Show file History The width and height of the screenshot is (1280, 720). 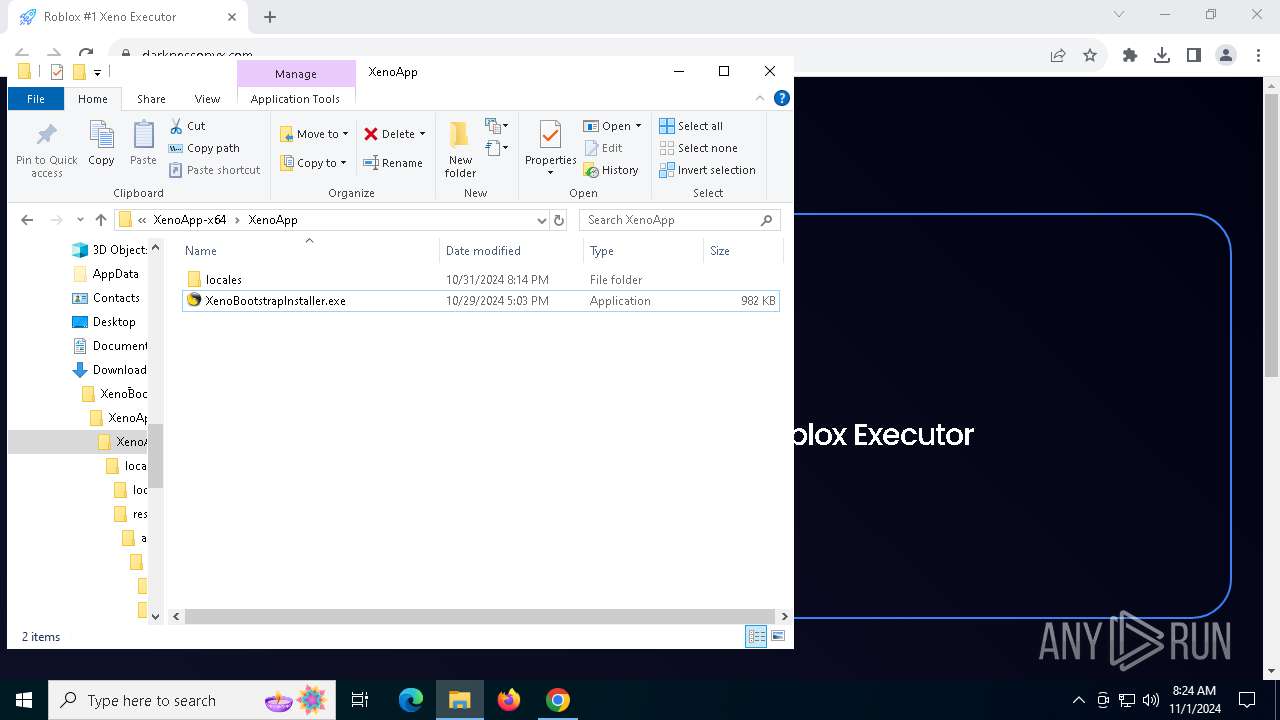pos(611,170)
